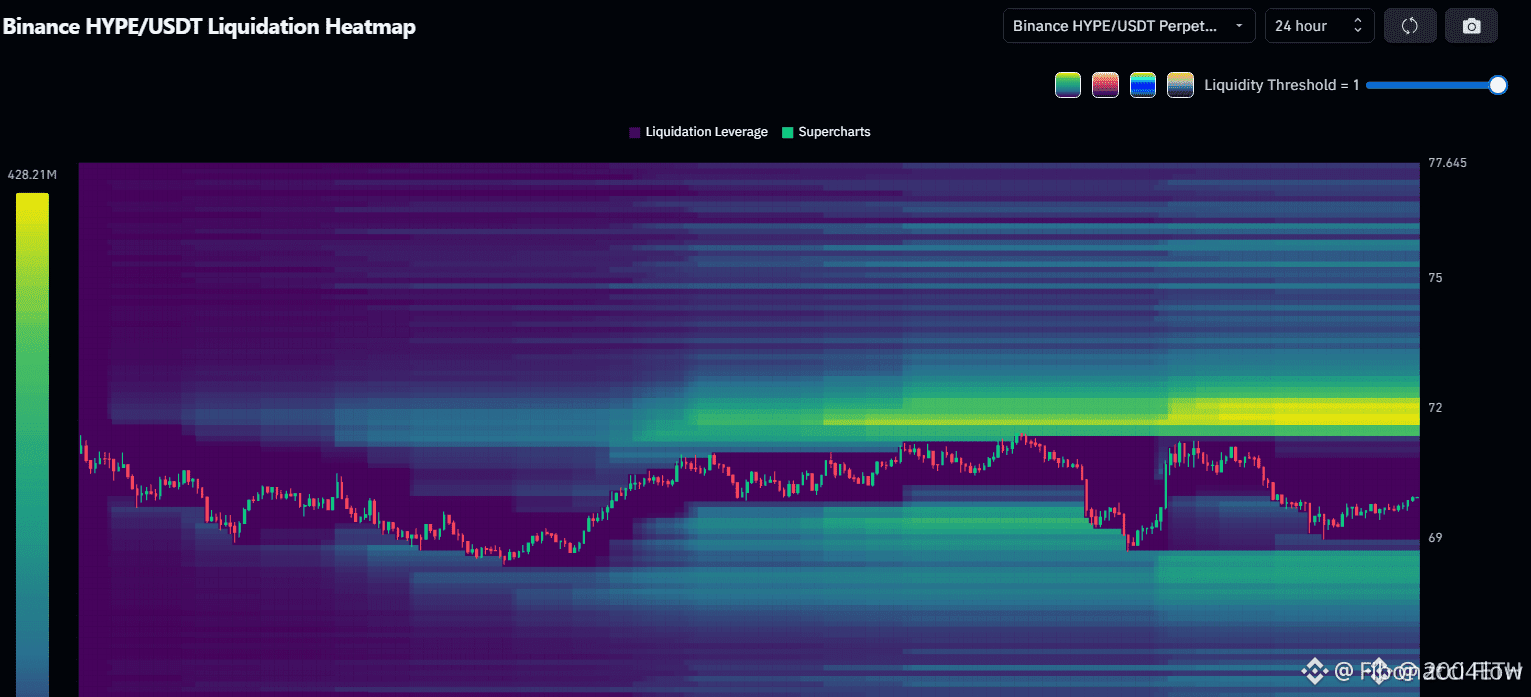Screen dimensions: 1531x697
Task: Click the vertical color scale gradient bar
Action: (x=32, y=445)
